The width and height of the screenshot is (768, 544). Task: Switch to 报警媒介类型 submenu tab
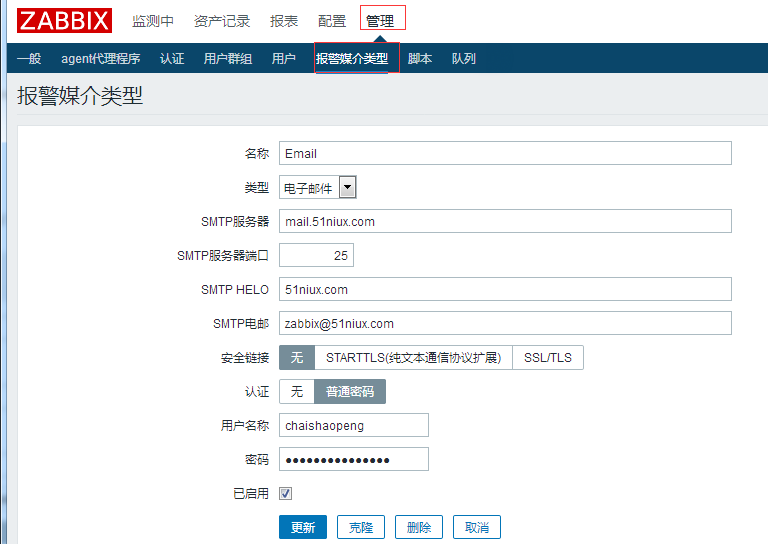point(352,59)
